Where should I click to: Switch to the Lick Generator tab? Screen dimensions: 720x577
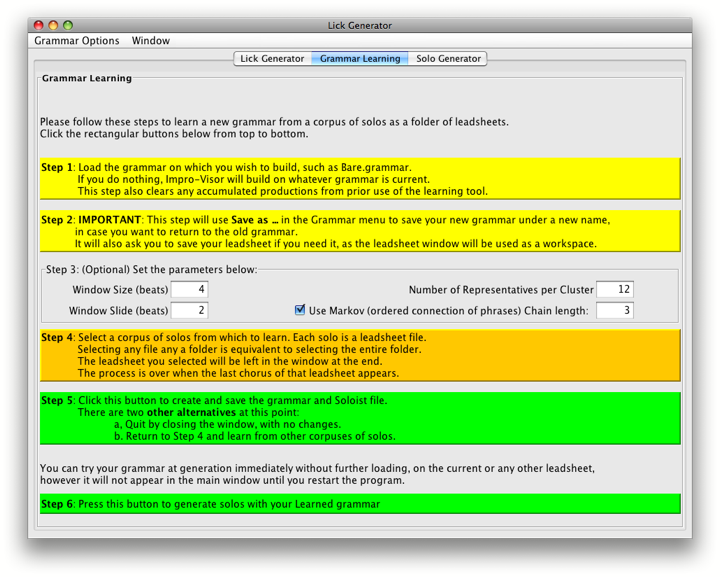(x=272, y=59)
